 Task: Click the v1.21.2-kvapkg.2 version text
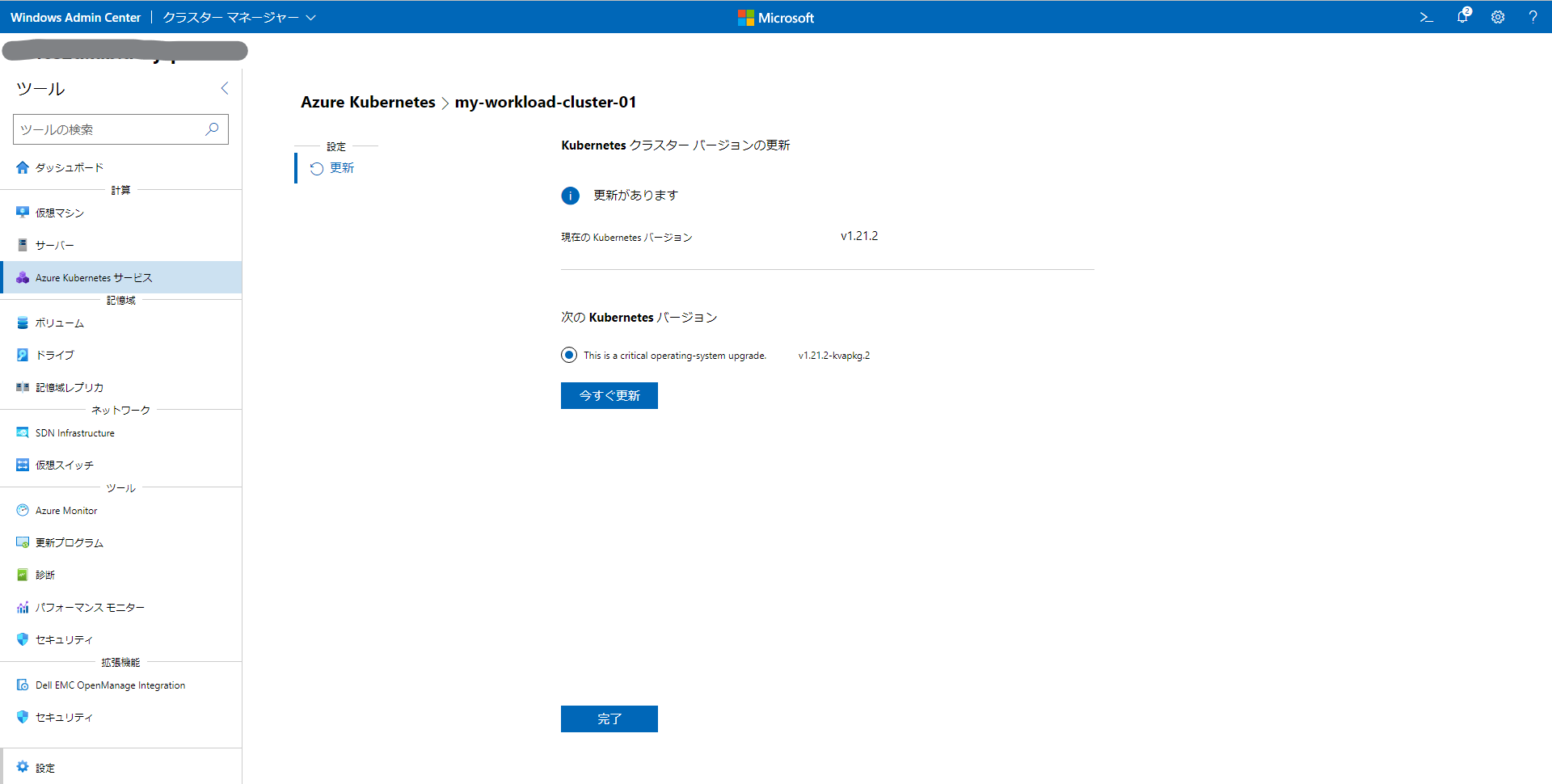(834, 356)
